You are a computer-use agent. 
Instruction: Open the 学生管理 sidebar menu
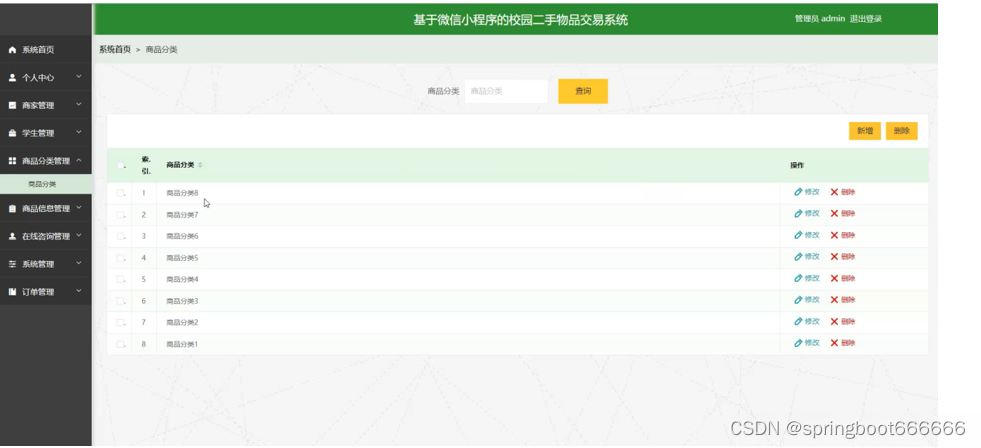pyautogui.click(x=46, y=133)
